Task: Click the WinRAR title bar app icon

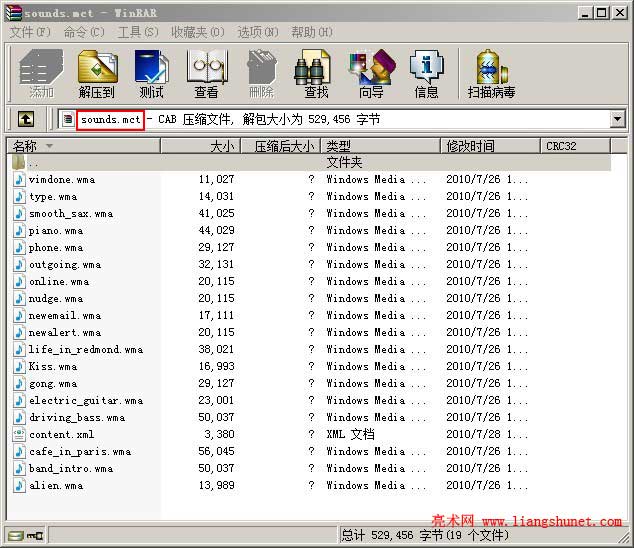Action: point(13,13)
